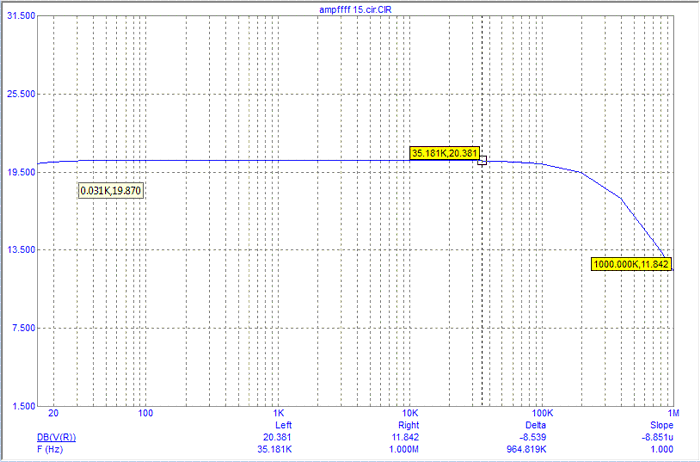This screenshot has width=700, height=462.
Task: Select the 1000.000K,11.842 cursor tag
Action: [x=631, y=264]
